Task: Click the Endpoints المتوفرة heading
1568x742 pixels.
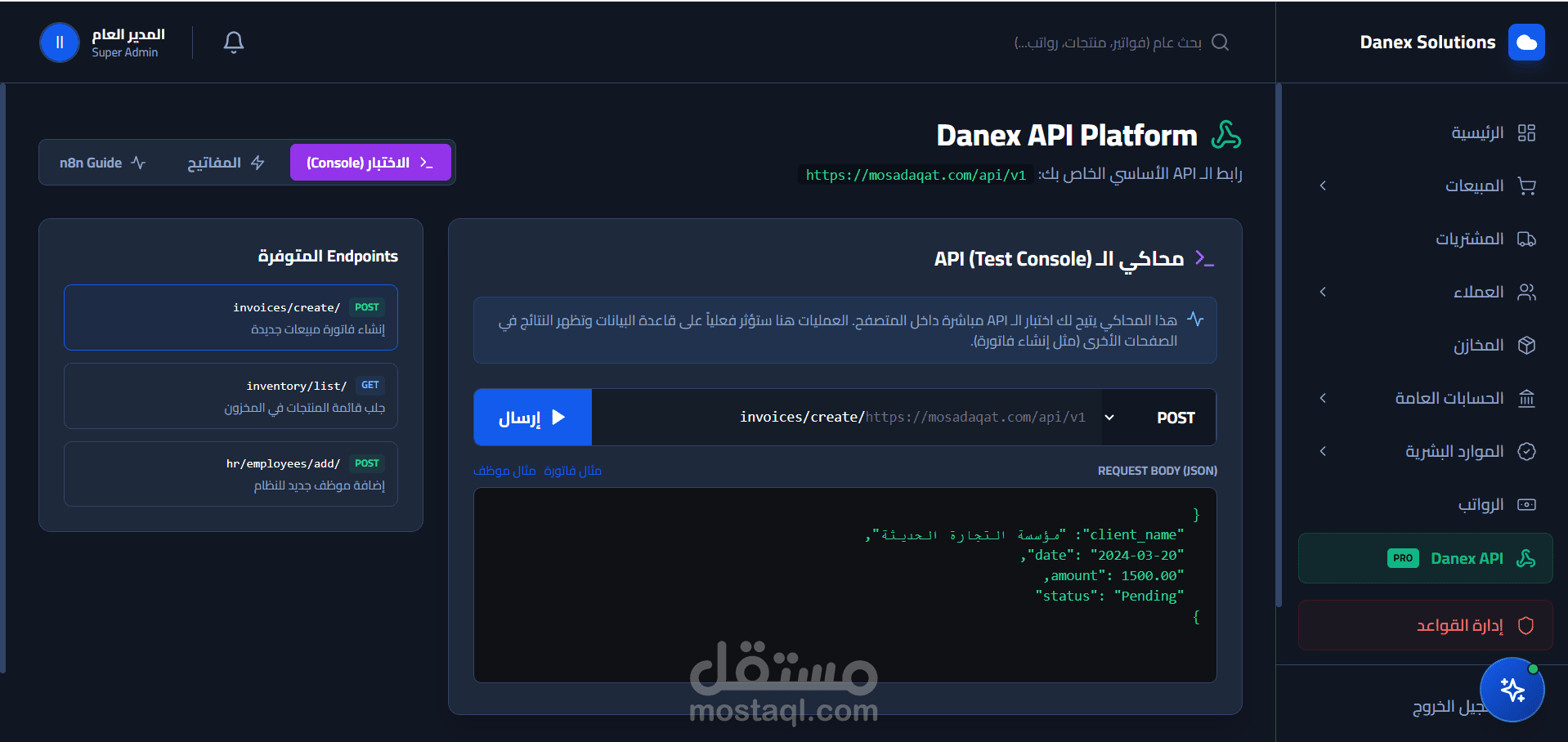Action: tap(328, 256)
